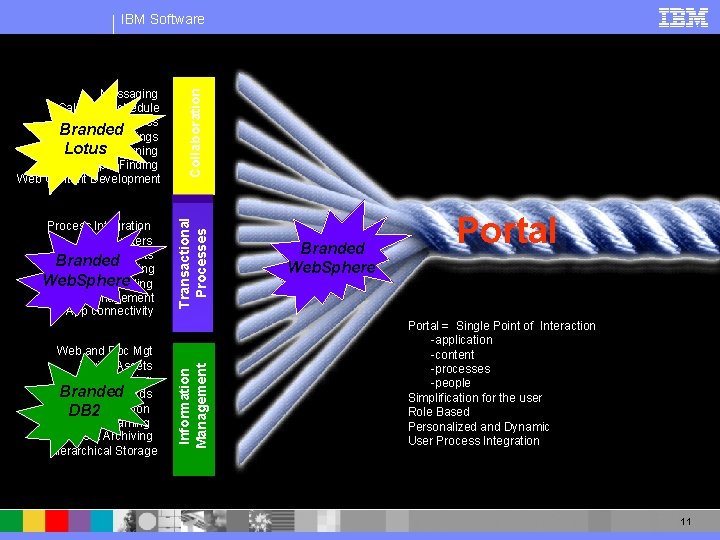Click the teal footer color block
Screen dimensions: 720x540
point(101,521)
